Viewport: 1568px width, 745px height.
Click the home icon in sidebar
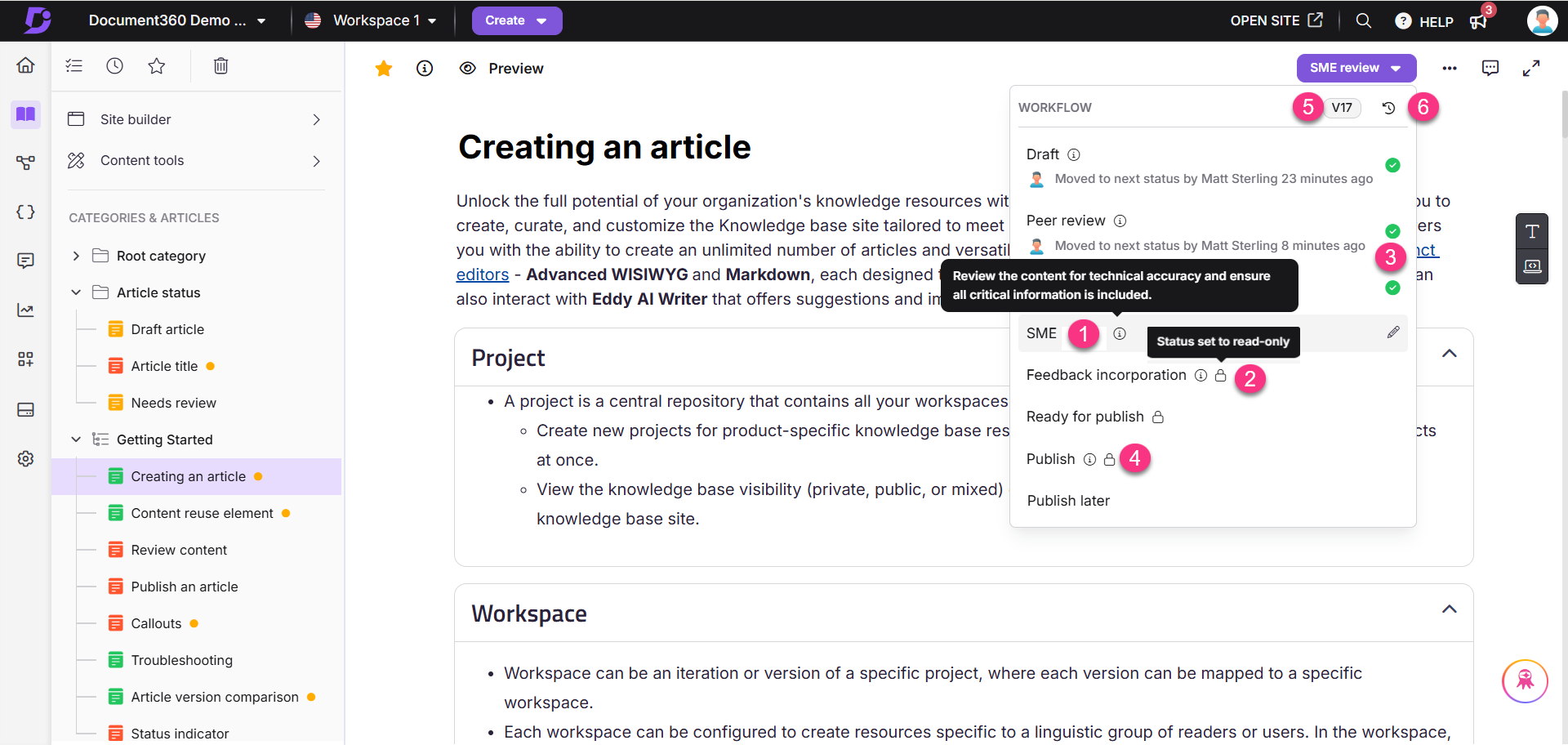(x=25, y=65)
